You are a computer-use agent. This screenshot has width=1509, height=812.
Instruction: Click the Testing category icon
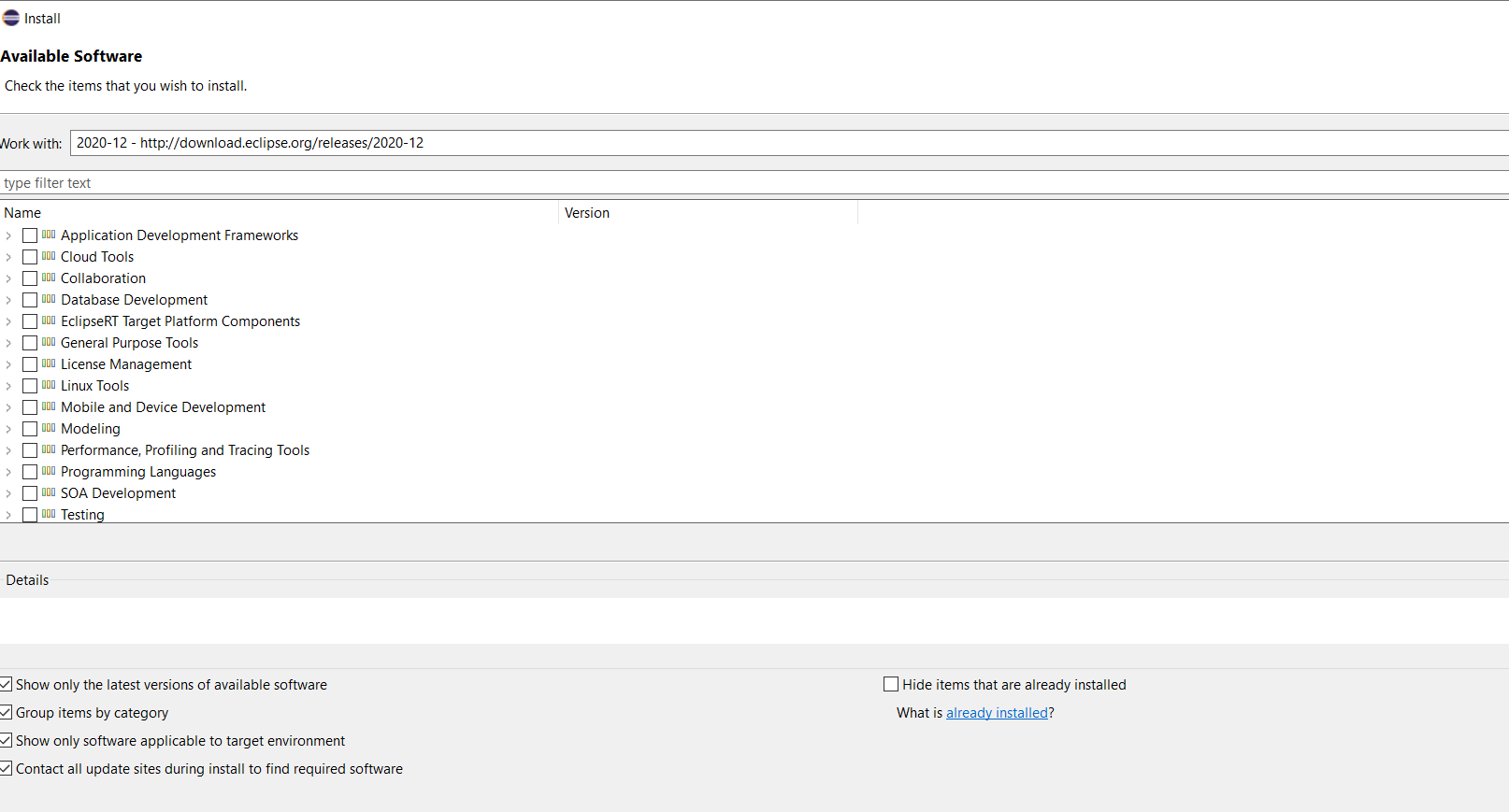point(49,514)
